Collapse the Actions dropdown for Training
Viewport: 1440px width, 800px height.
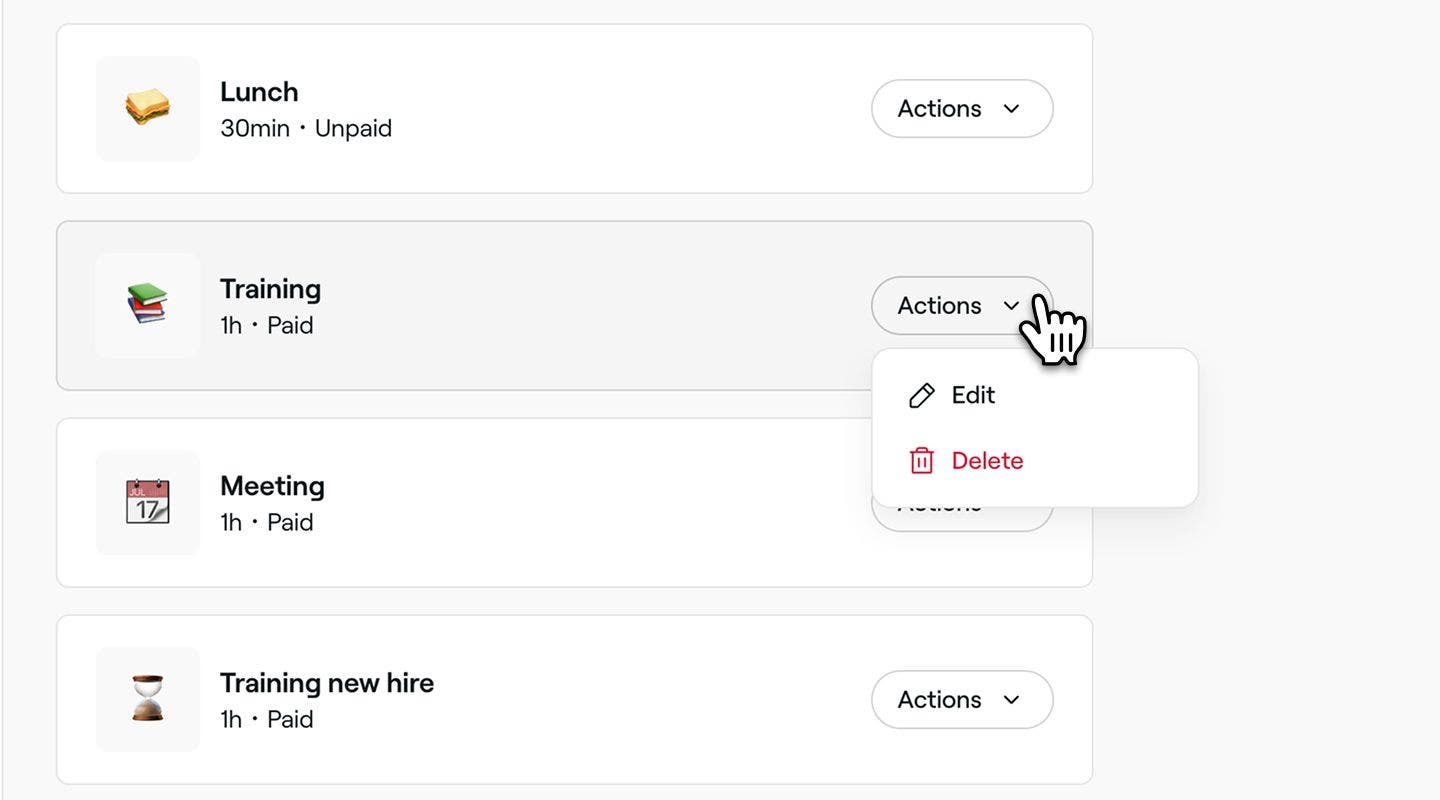pos(962,306)
